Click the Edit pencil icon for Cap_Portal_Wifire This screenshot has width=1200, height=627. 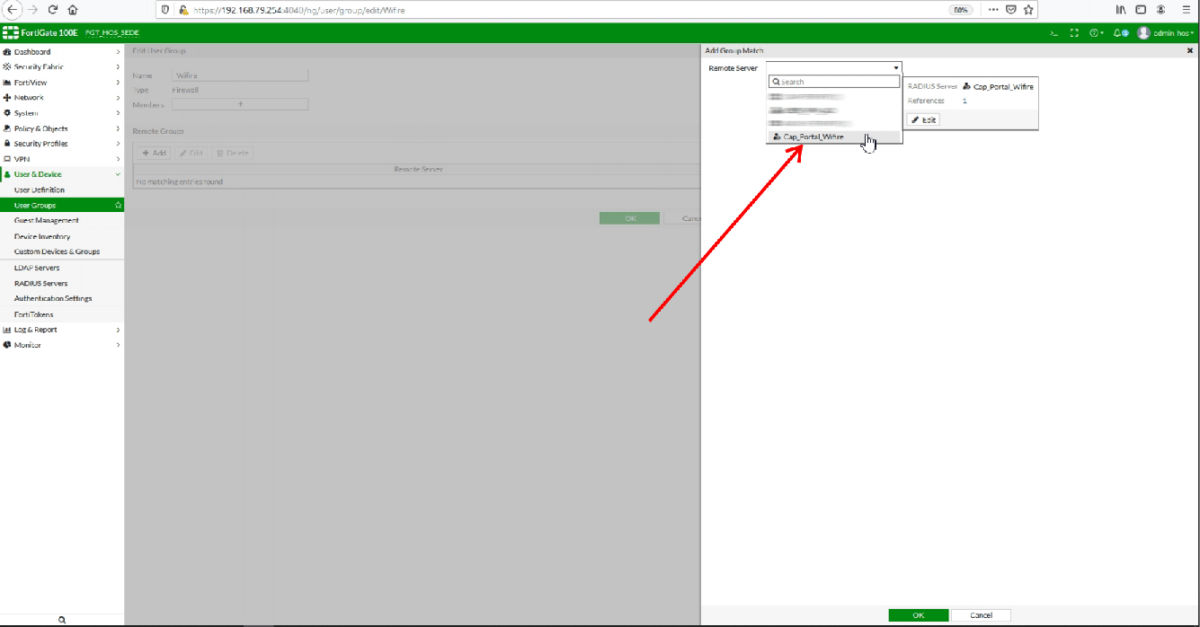coord(925,119)
